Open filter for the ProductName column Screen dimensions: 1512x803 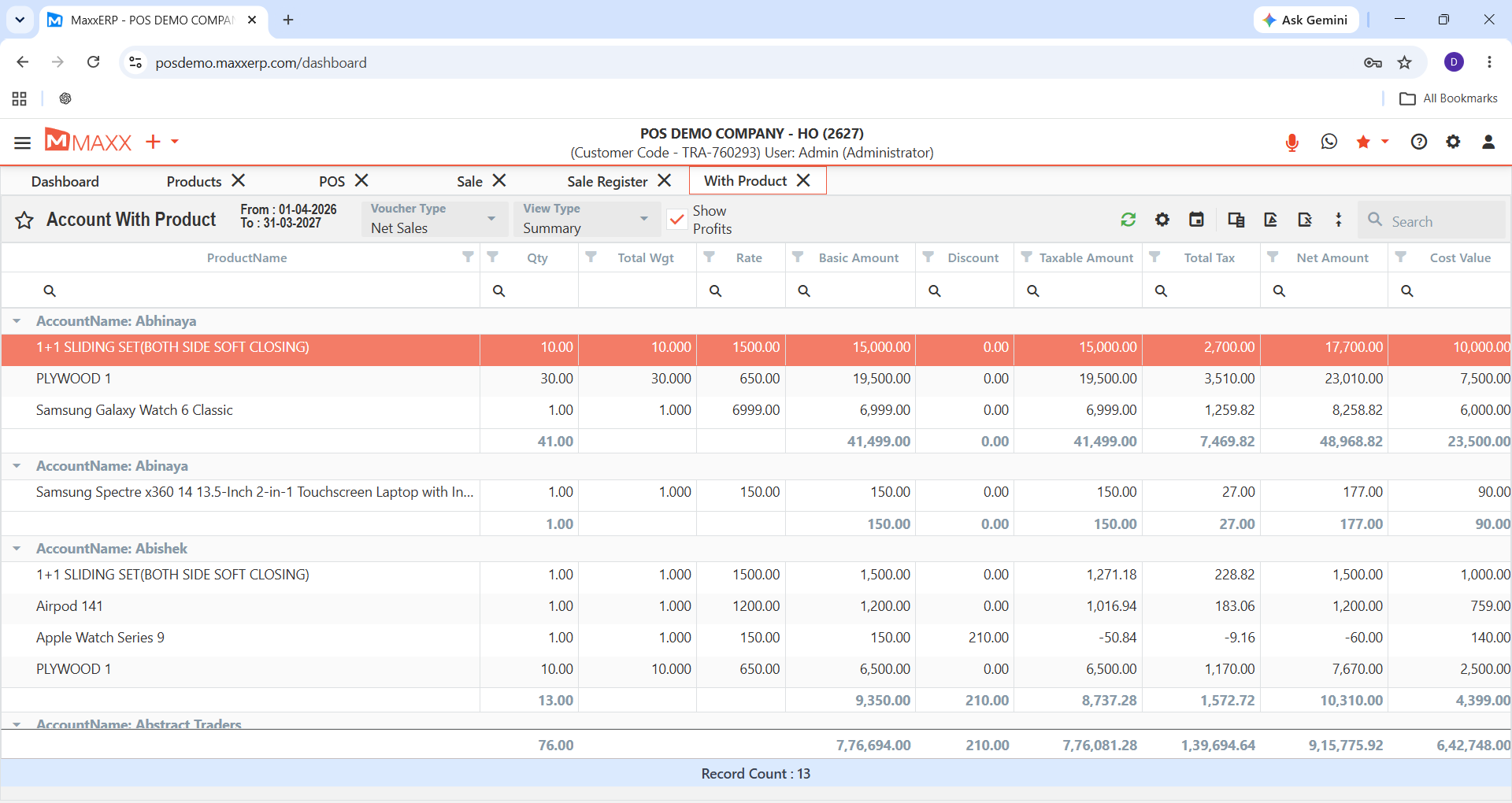tap(468, 257)
